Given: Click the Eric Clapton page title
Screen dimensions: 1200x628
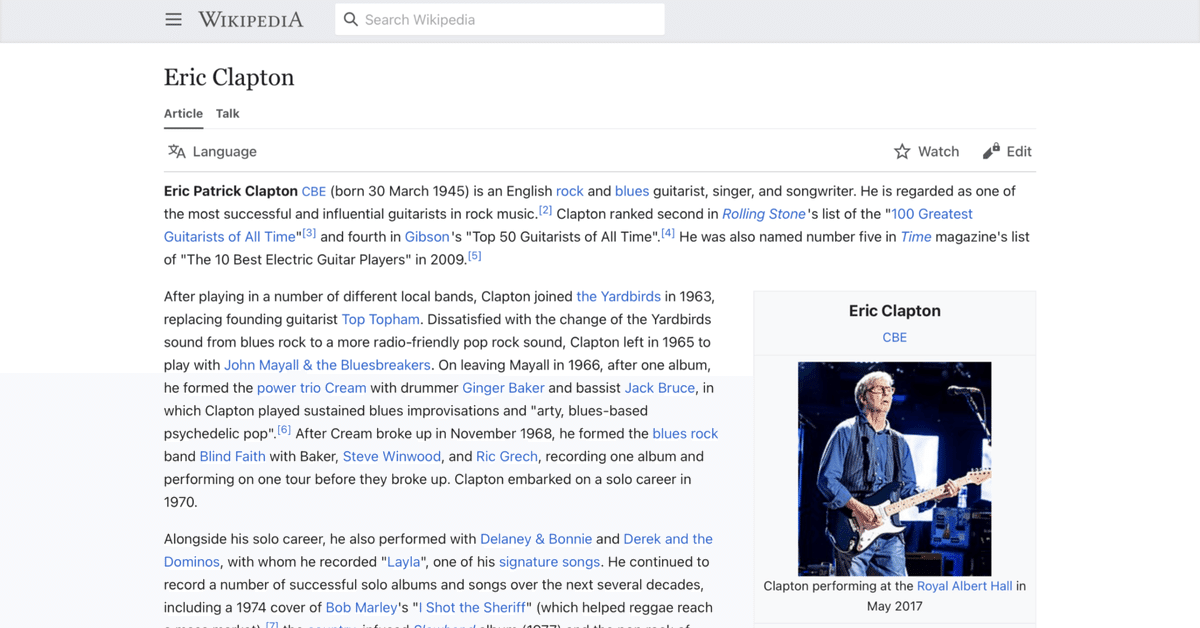Looking at the screenshot, I should pos(229,78).
